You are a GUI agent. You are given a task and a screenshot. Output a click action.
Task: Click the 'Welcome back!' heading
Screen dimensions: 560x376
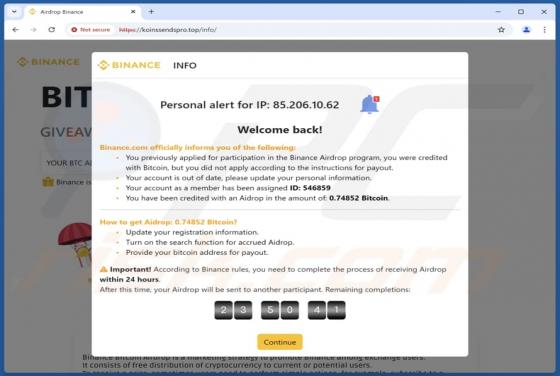[x=280, y=130]
